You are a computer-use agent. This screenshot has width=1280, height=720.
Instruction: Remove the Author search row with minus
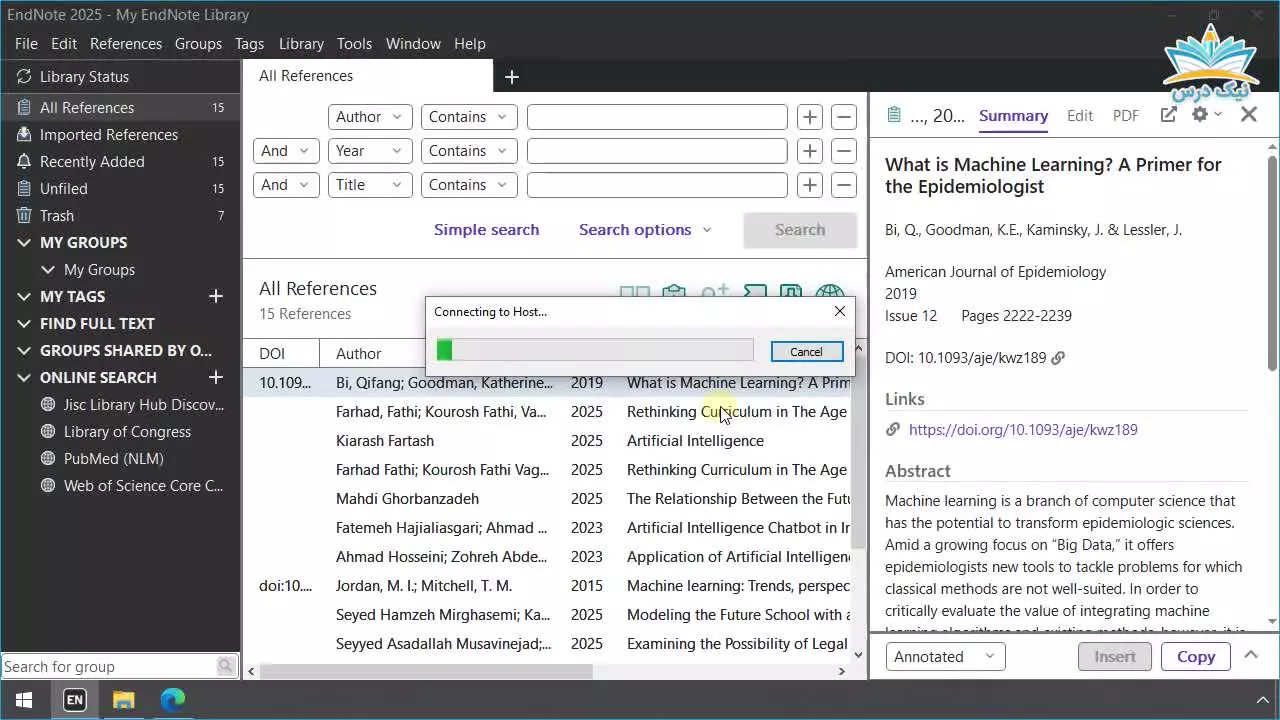pos(844,117)
